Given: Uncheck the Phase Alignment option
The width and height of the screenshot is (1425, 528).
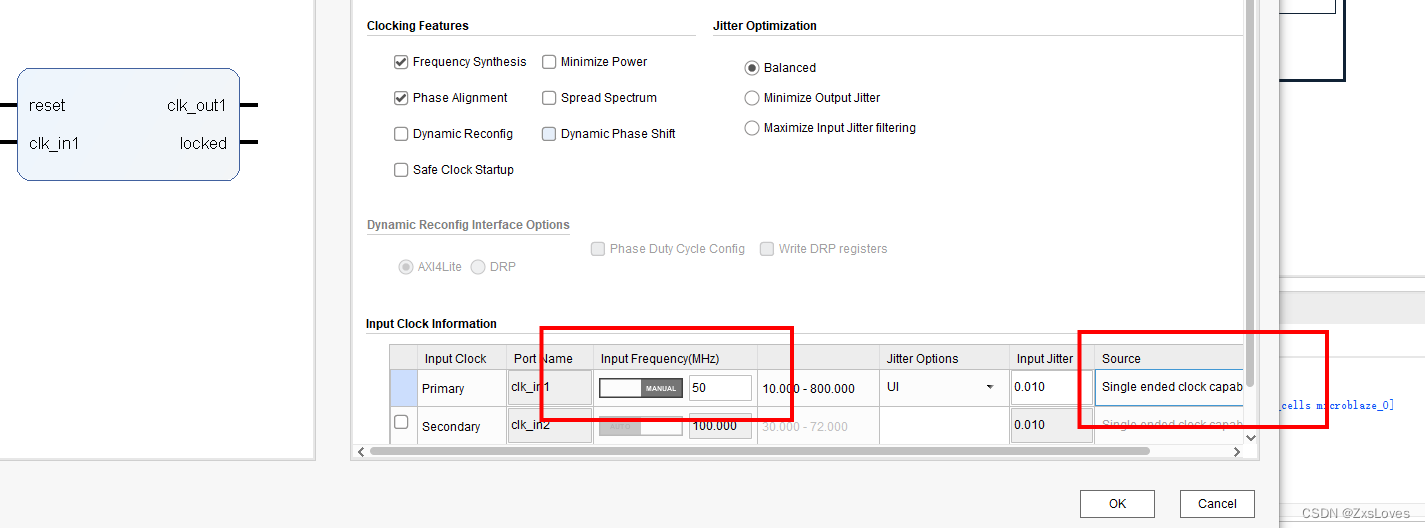Looking at the screenshot, I should (401, 98).
